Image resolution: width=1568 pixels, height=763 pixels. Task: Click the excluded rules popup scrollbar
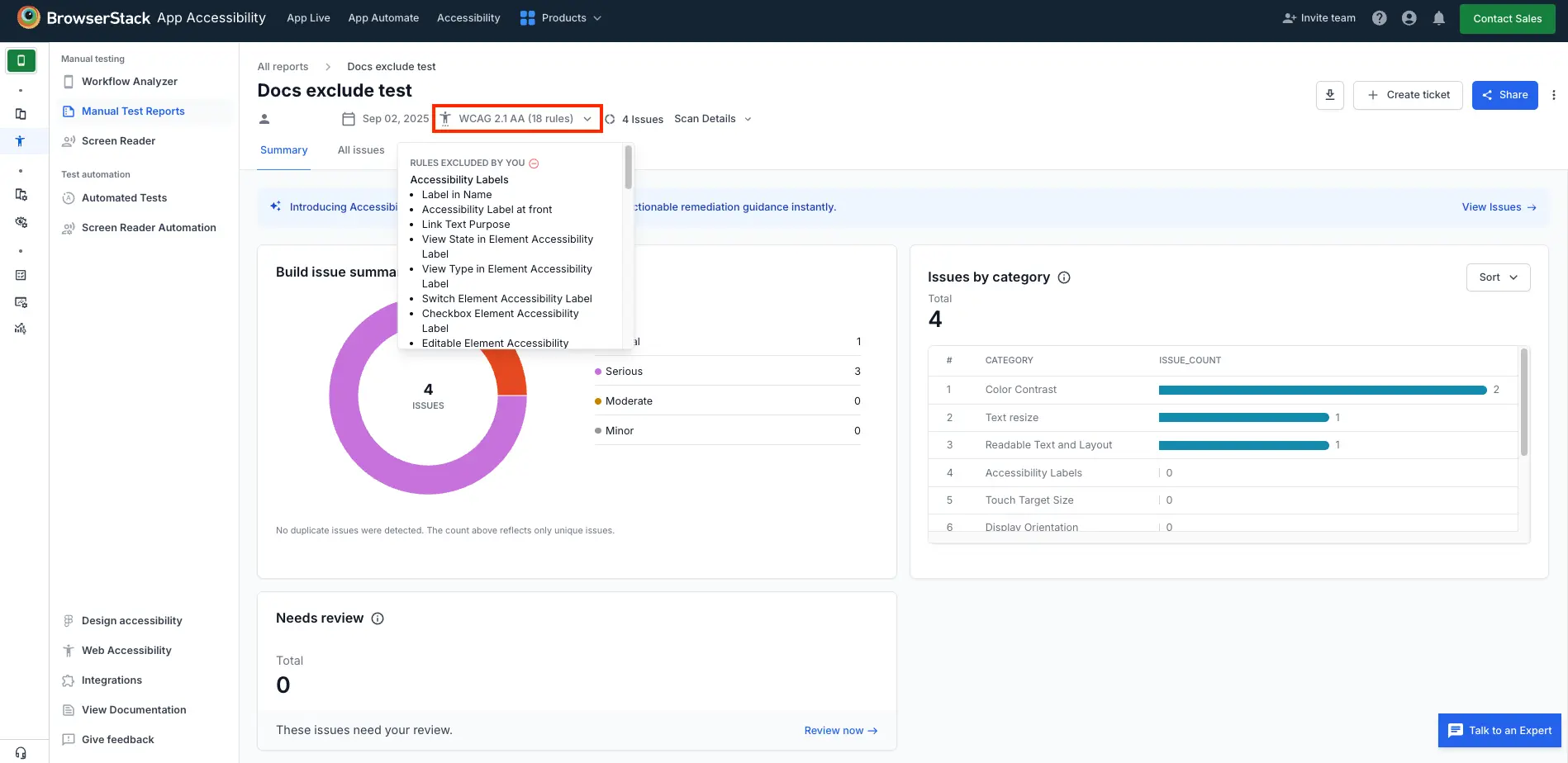click(628, 168)
